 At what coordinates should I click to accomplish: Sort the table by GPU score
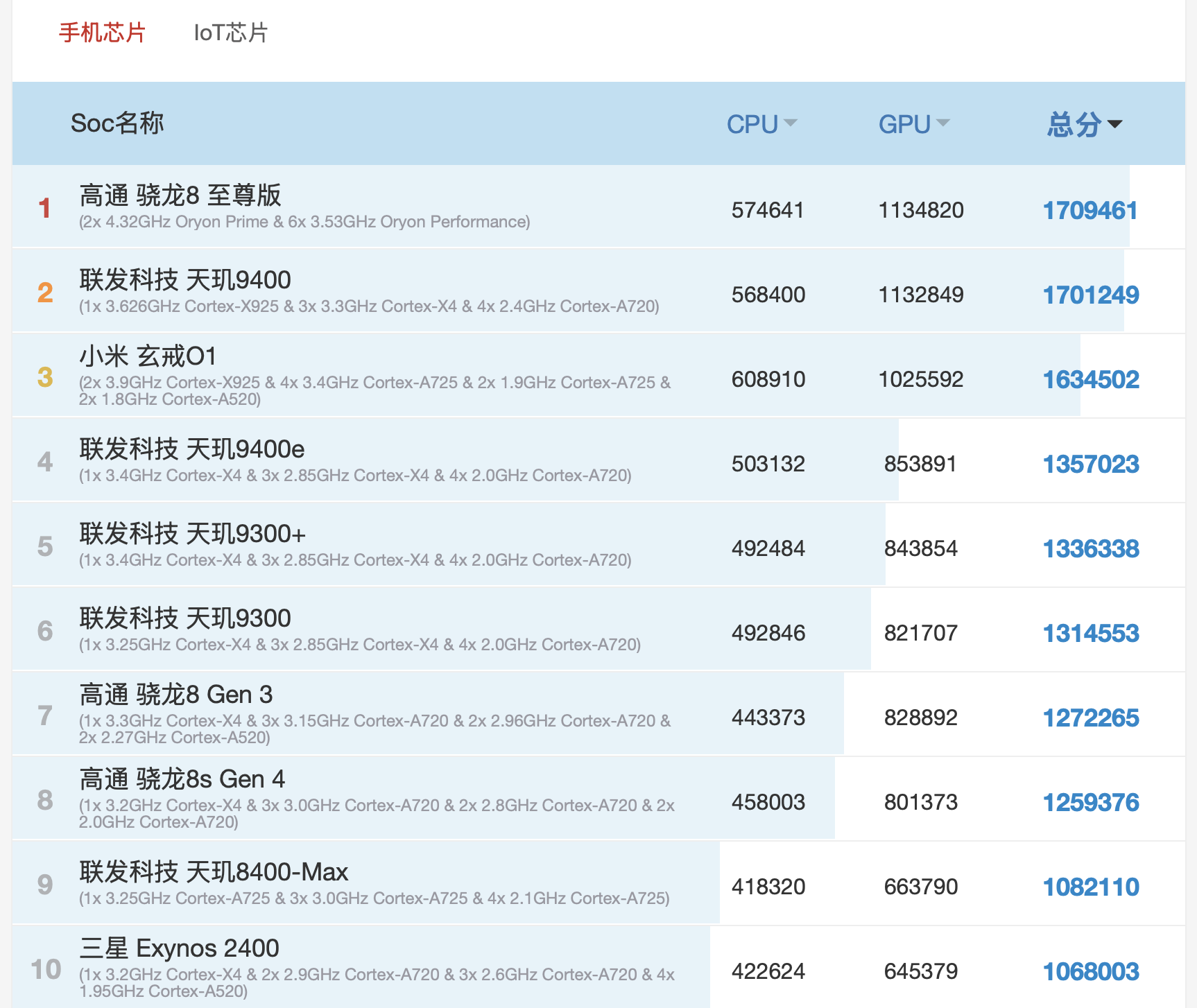tap(913, 124)
